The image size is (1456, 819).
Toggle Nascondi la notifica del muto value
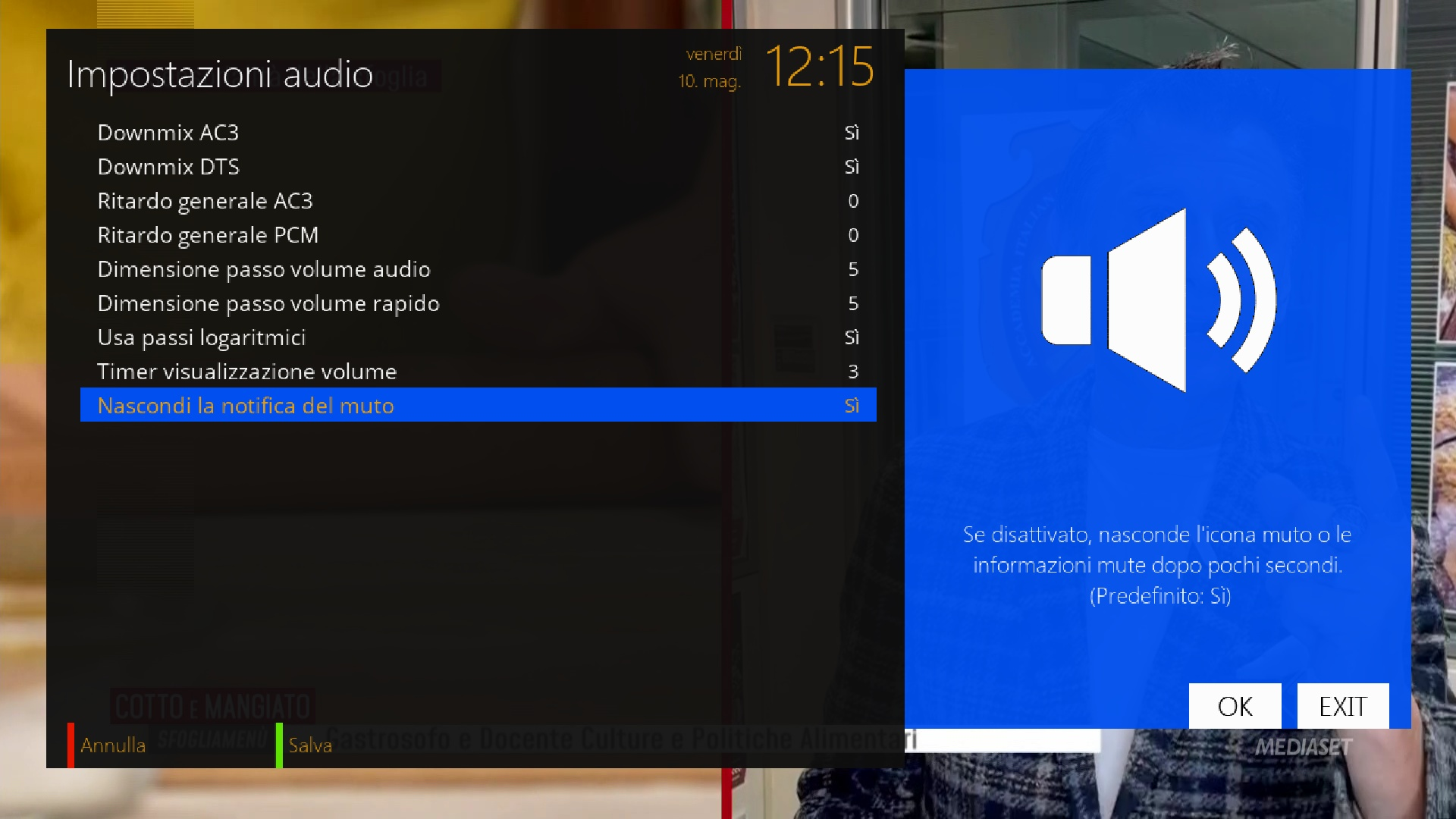click(852, 406)
